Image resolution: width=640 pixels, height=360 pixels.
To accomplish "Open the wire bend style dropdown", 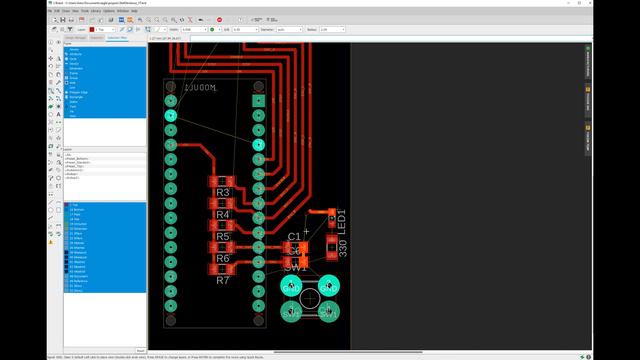I will (160, 29).
